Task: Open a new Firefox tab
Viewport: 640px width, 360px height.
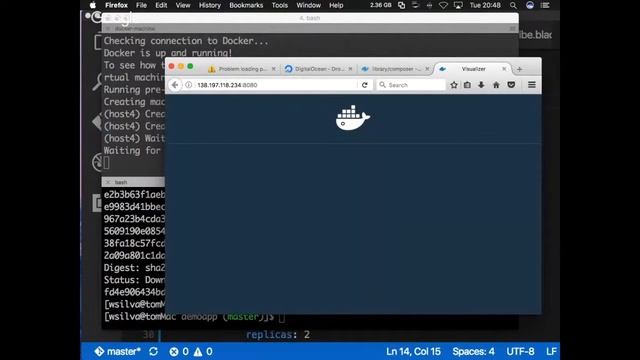Action: coord(519,69)
